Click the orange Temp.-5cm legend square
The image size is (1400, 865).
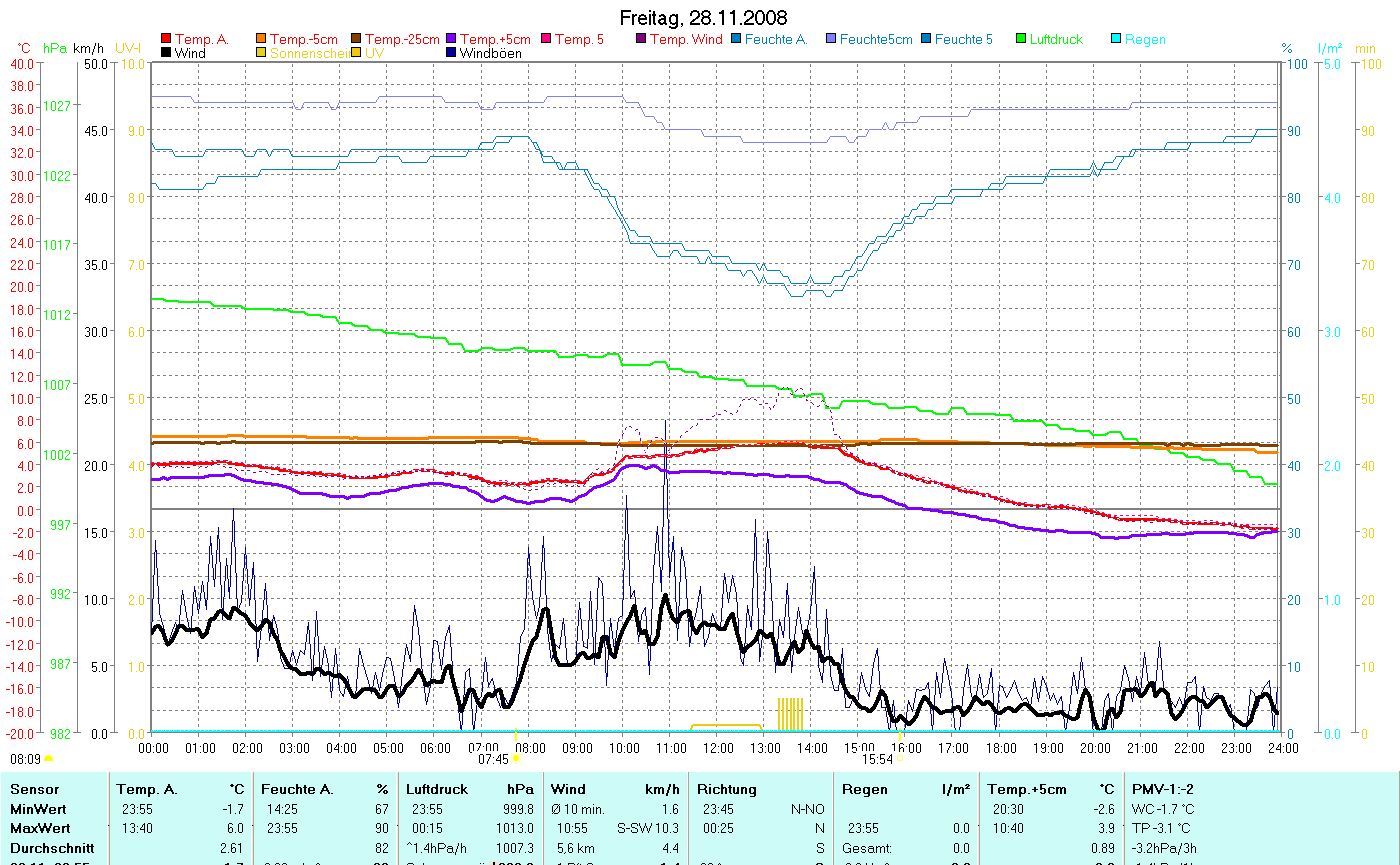pyautogui.click(x=262, y=39)
